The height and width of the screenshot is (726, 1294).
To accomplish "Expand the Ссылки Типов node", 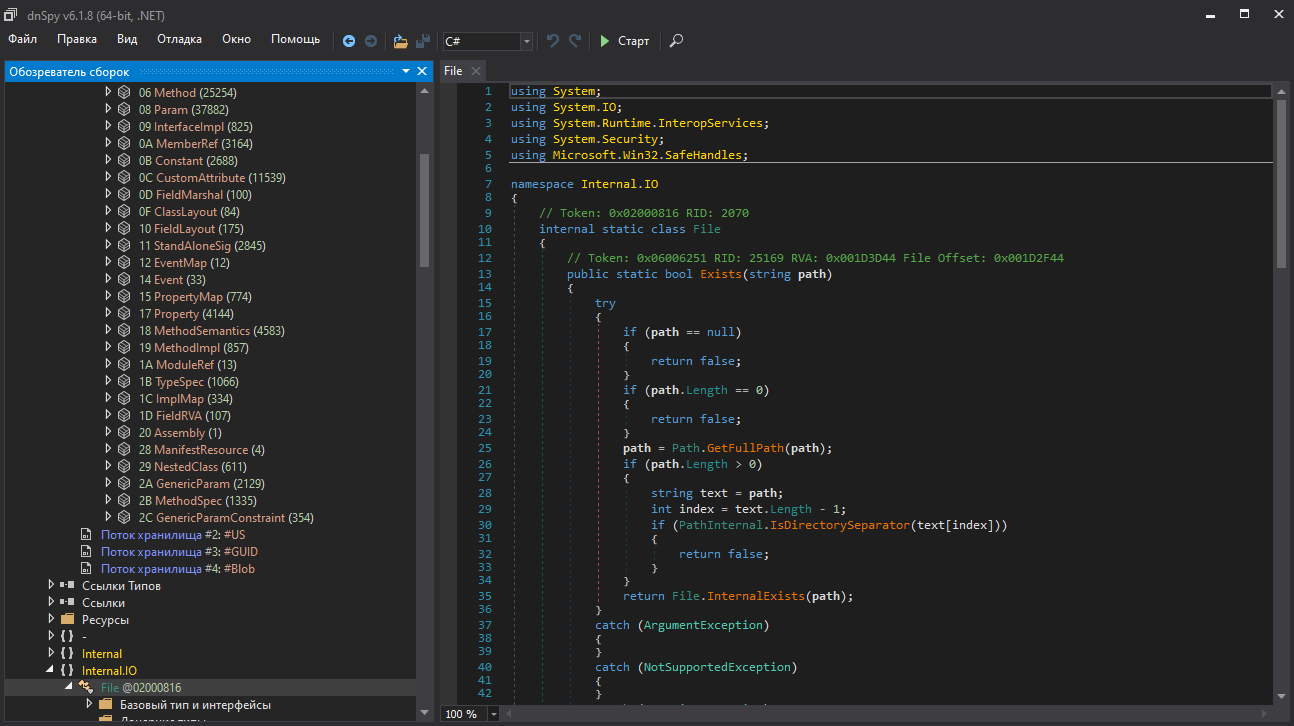I will pos(51,586).
